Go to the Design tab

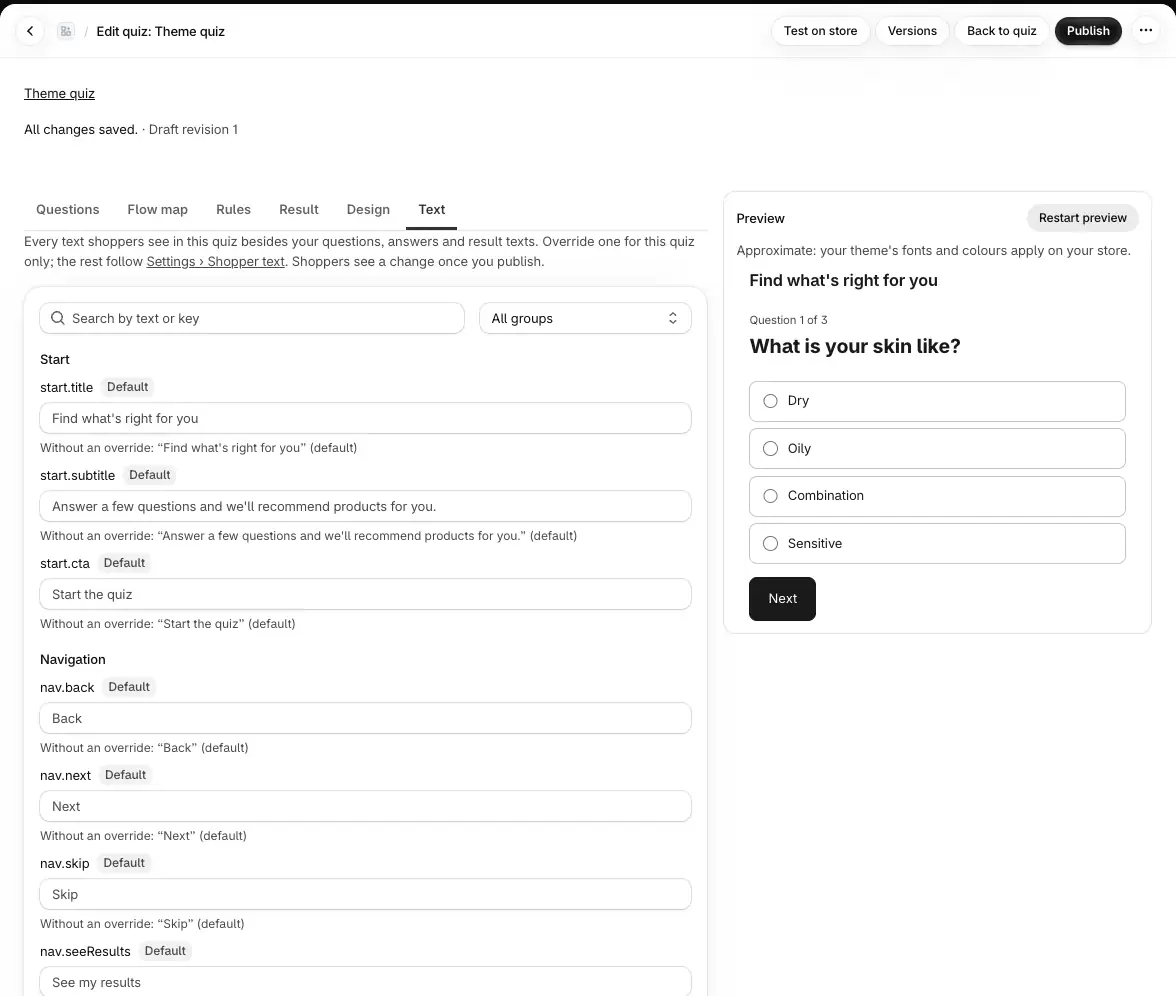pos(368,209)
